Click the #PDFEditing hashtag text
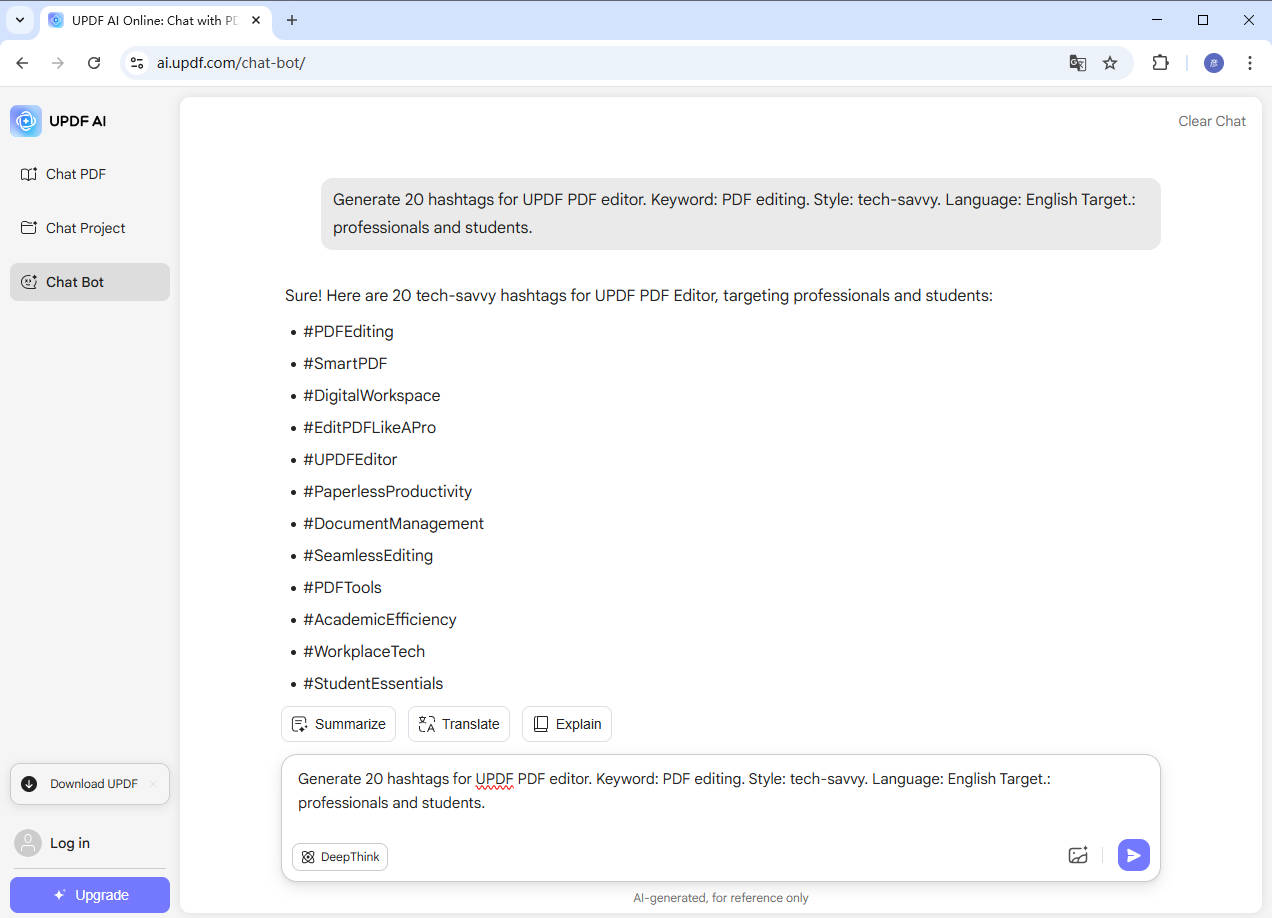 tap(348, 331)
